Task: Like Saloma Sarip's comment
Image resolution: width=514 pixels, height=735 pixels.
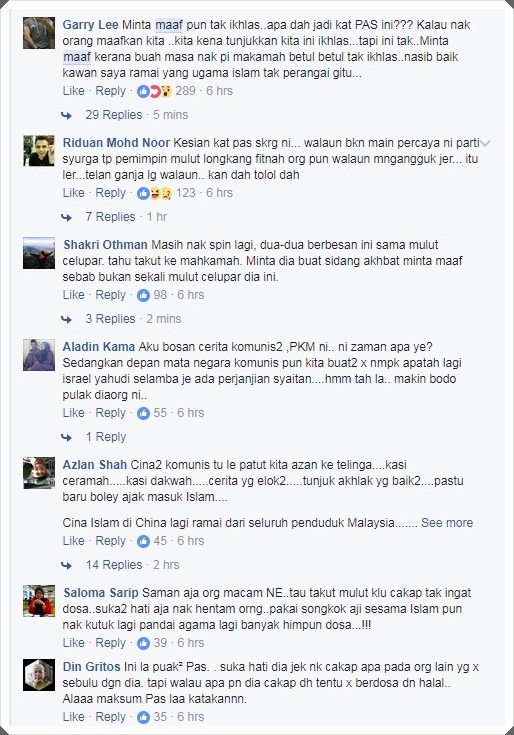Action: coord(74,643)
